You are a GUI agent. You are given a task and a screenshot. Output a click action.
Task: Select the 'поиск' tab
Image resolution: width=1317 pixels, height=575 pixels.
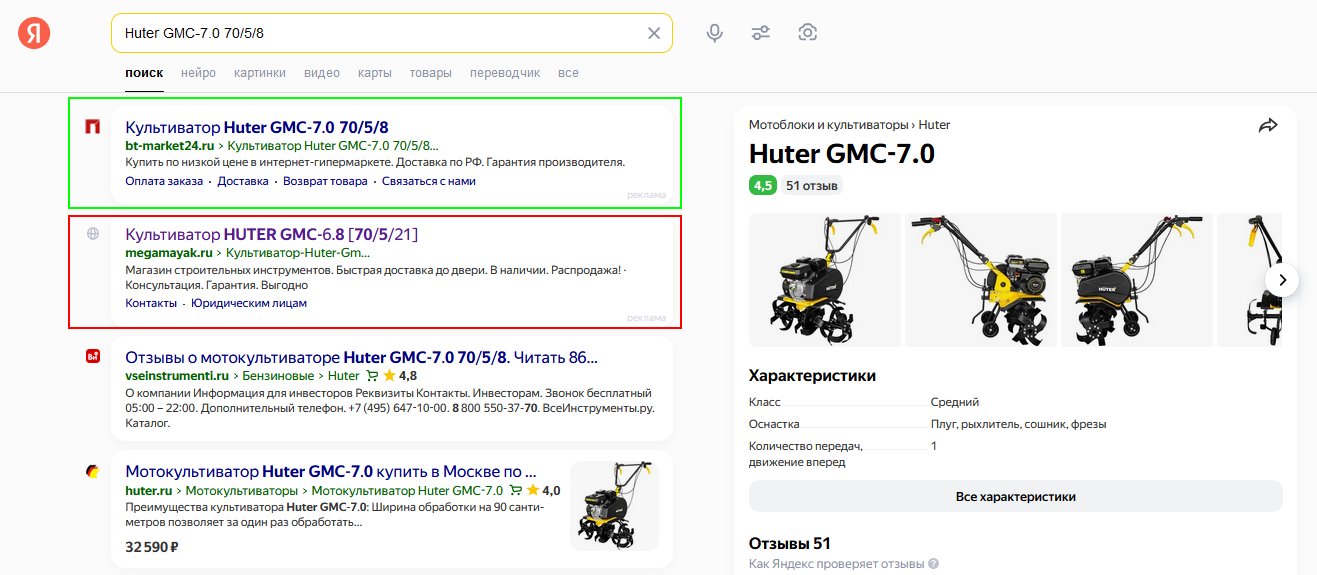pos(144,73)
